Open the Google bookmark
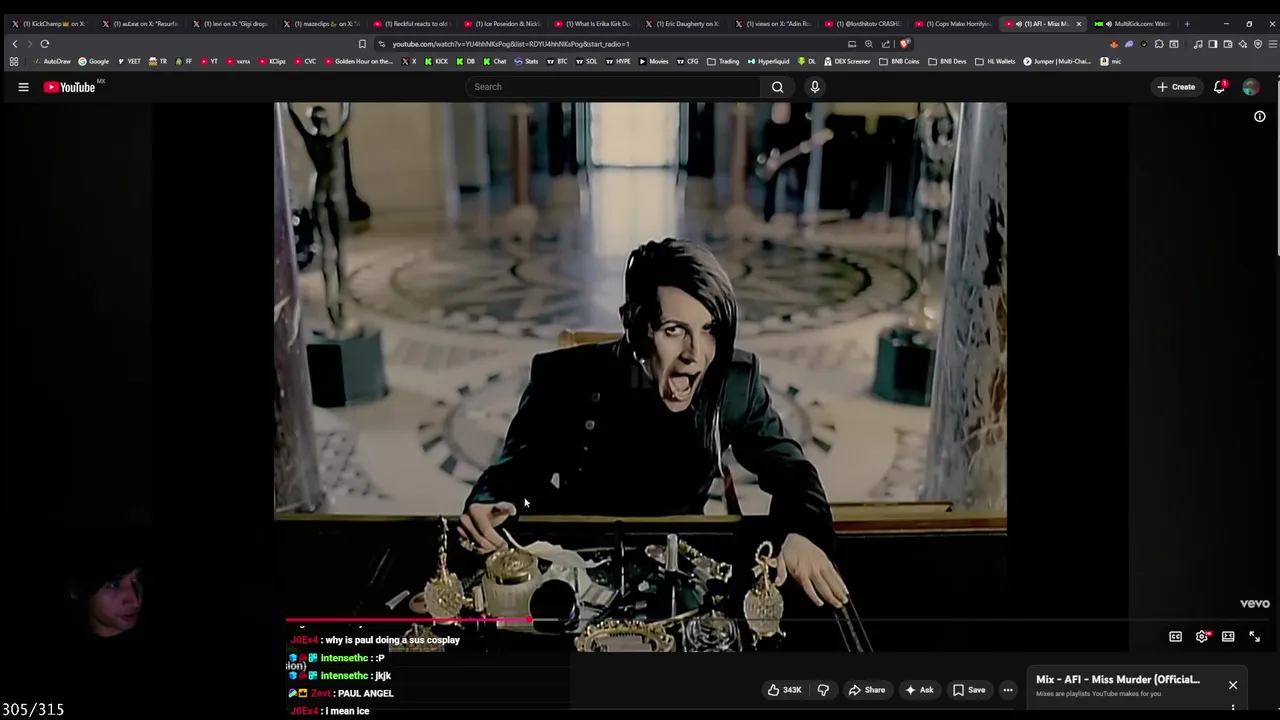 tap(94, 62)
